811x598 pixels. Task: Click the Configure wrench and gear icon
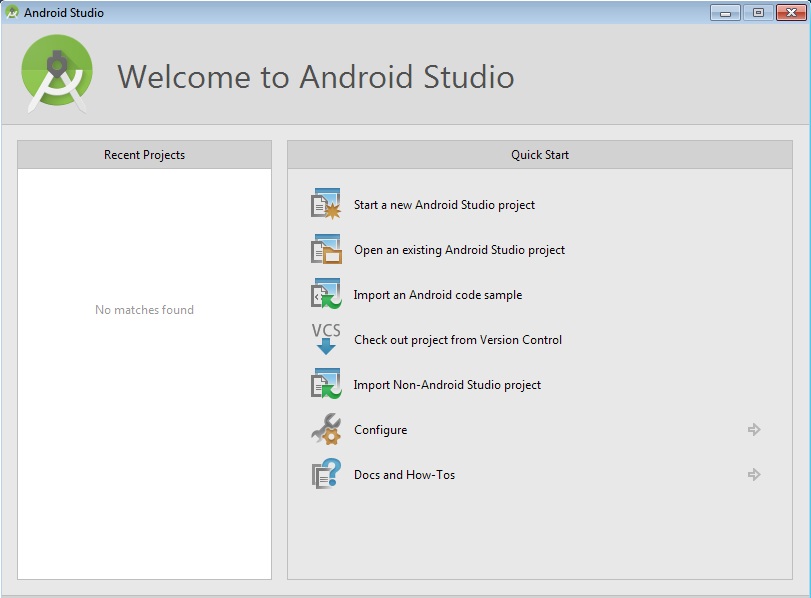pyautogui.click(x=326, y=430)
